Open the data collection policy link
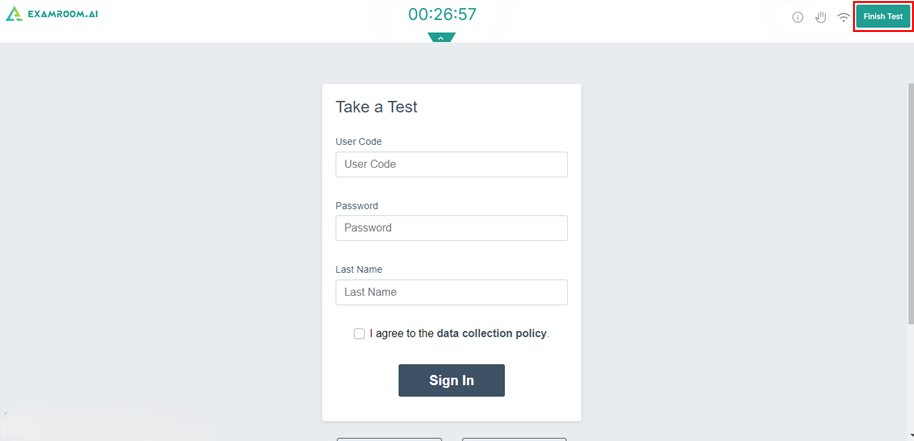The width and height of the screenshot is (914, 441). (x=491, y=334)
